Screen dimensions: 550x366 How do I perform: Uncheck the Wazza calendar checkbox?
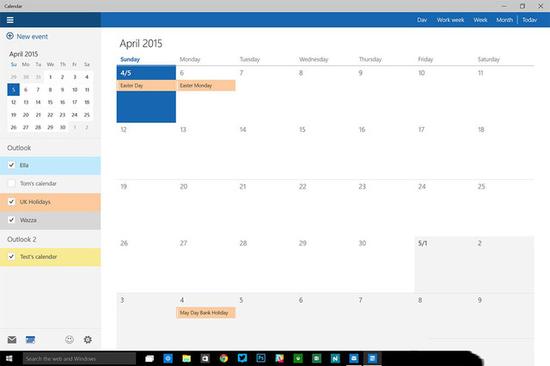[12, 220]
